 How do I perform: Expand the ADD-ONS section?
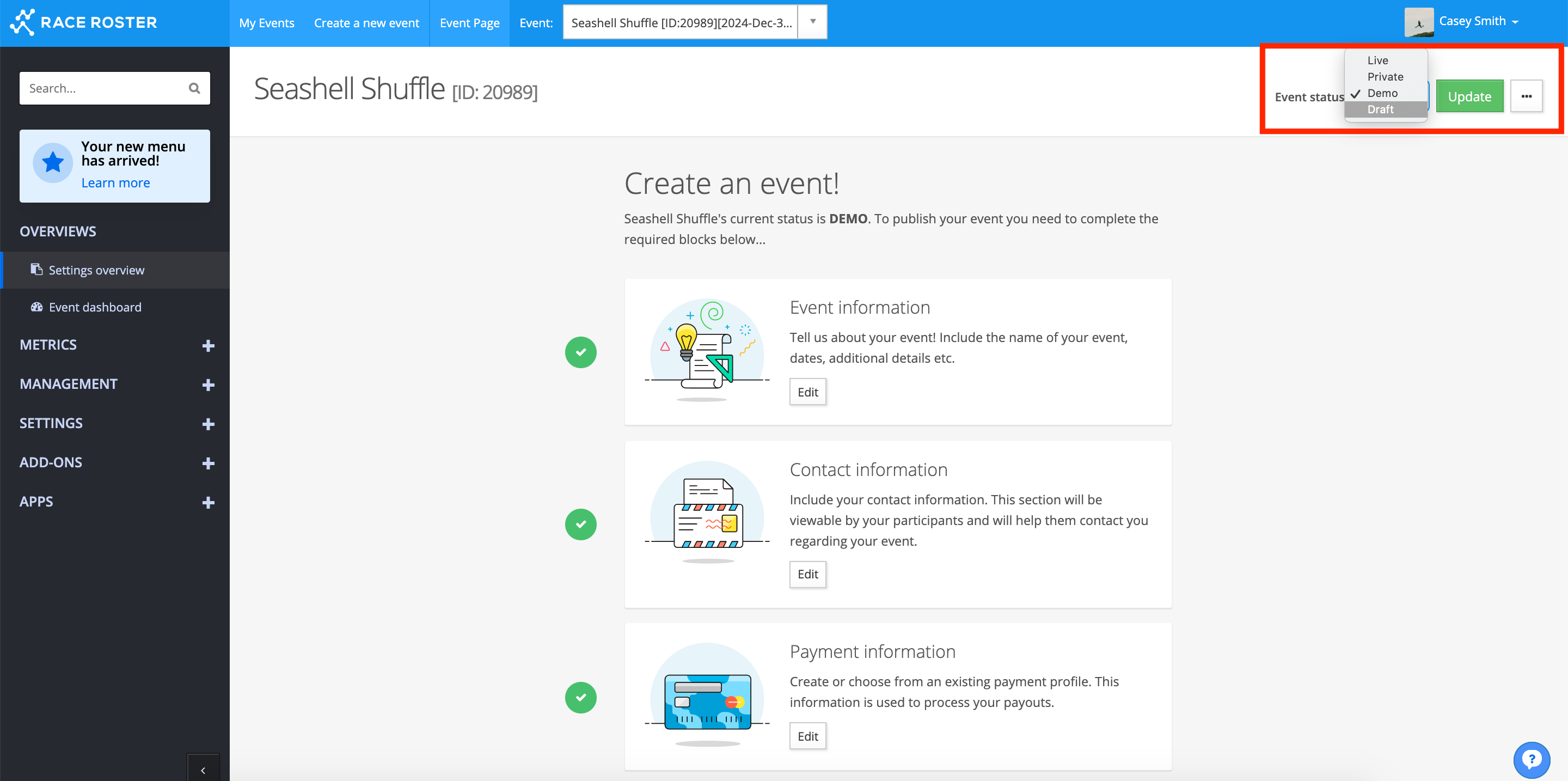click(208, 463)
